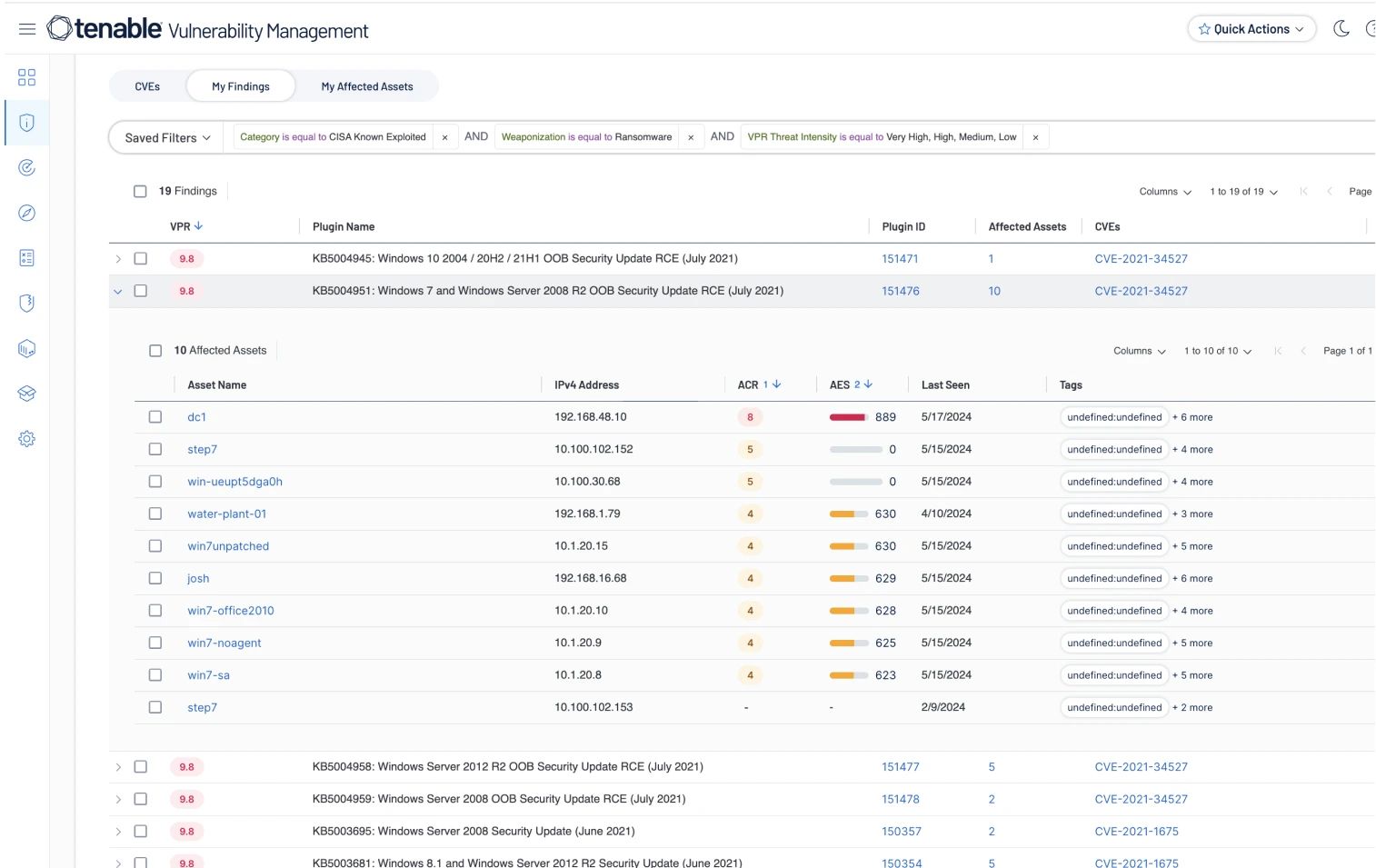
Task: Select all 19 Findings via header checkbox
Action: [140, 191]
